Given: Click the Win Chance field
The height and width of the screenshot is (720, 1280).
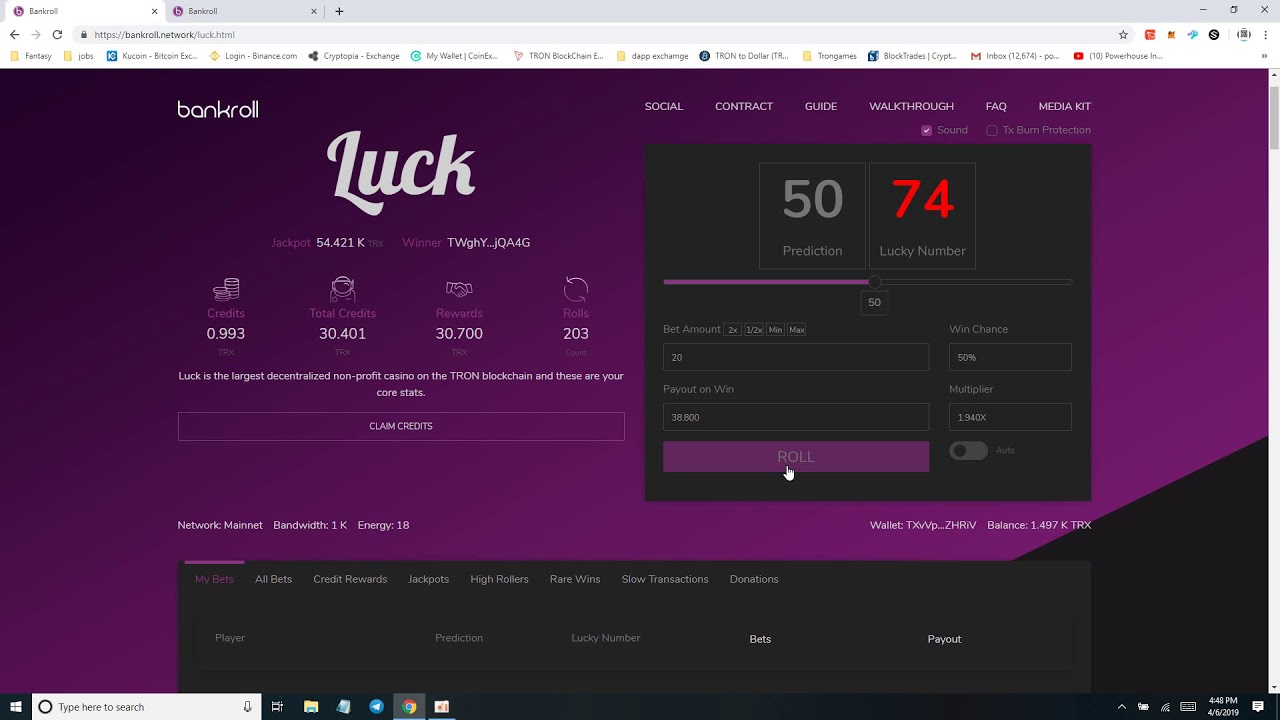Looking at the screenshot, I should 1010,357.
